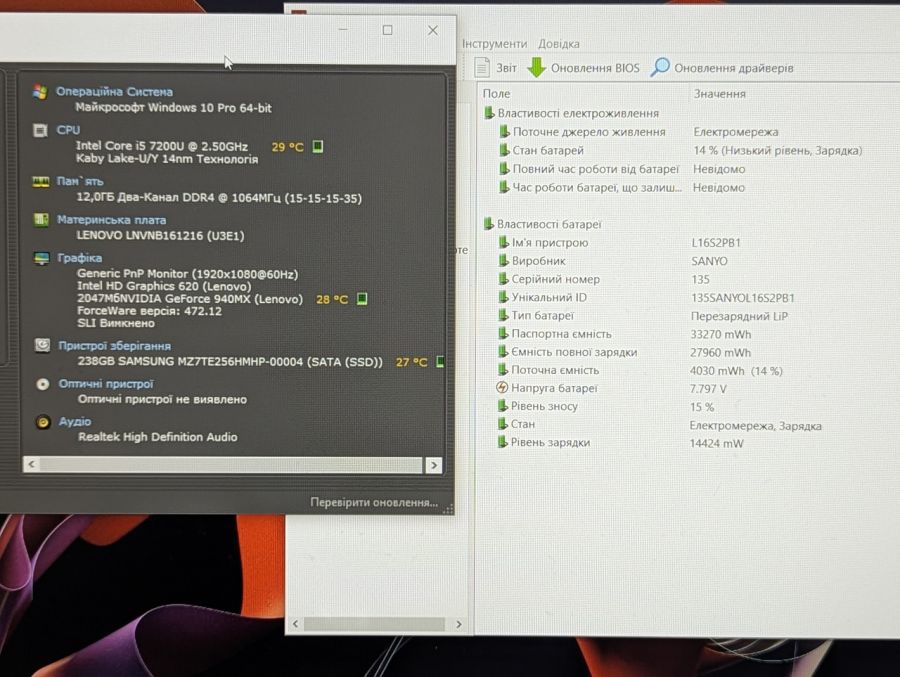The width and height of the screenshot is (900, 677).
Task: Open the Операційна Система heading link
Action: point(114,91)
